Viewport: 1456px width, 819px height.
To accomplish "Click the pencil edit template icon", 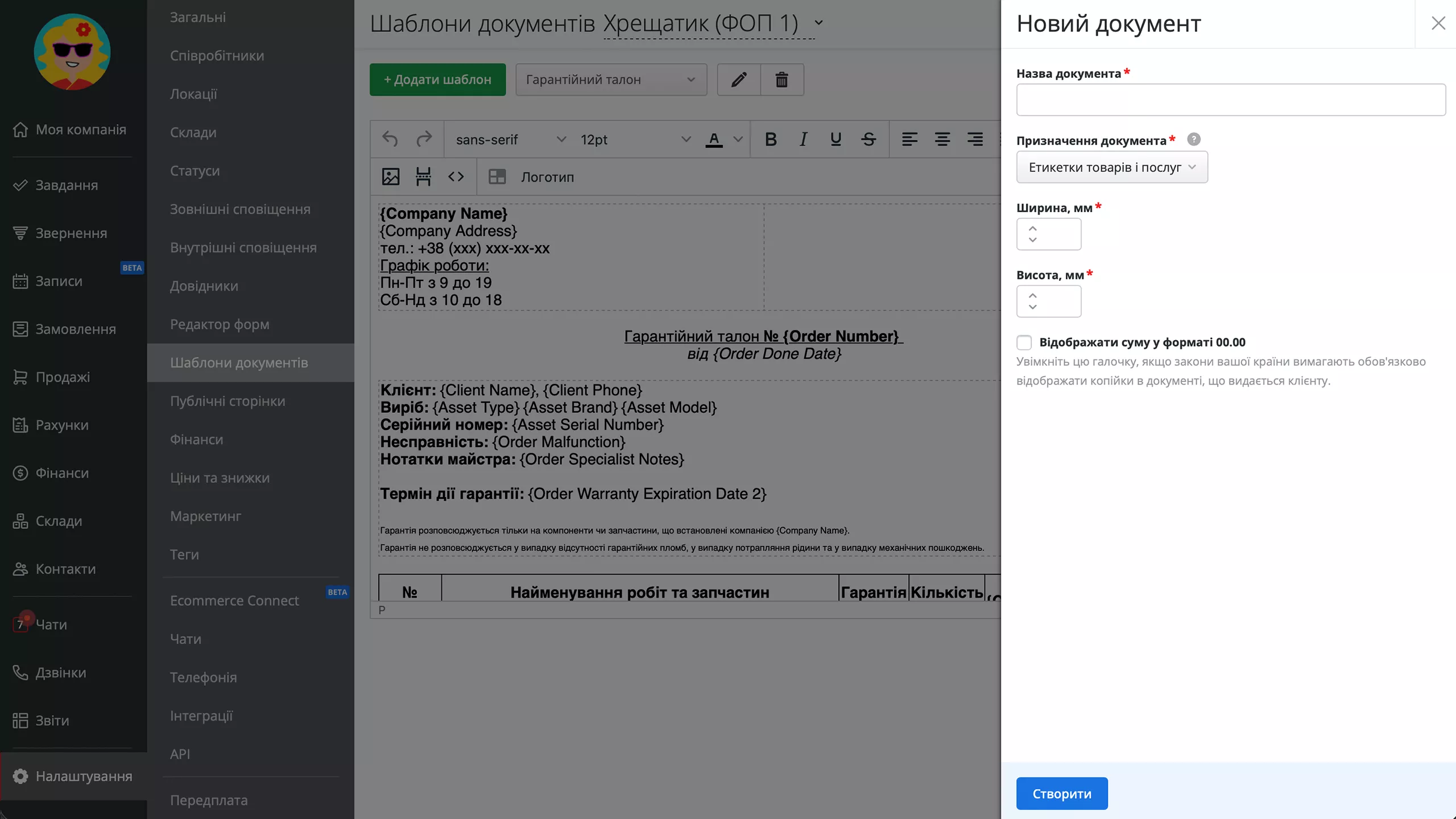I will click(738, 80).
